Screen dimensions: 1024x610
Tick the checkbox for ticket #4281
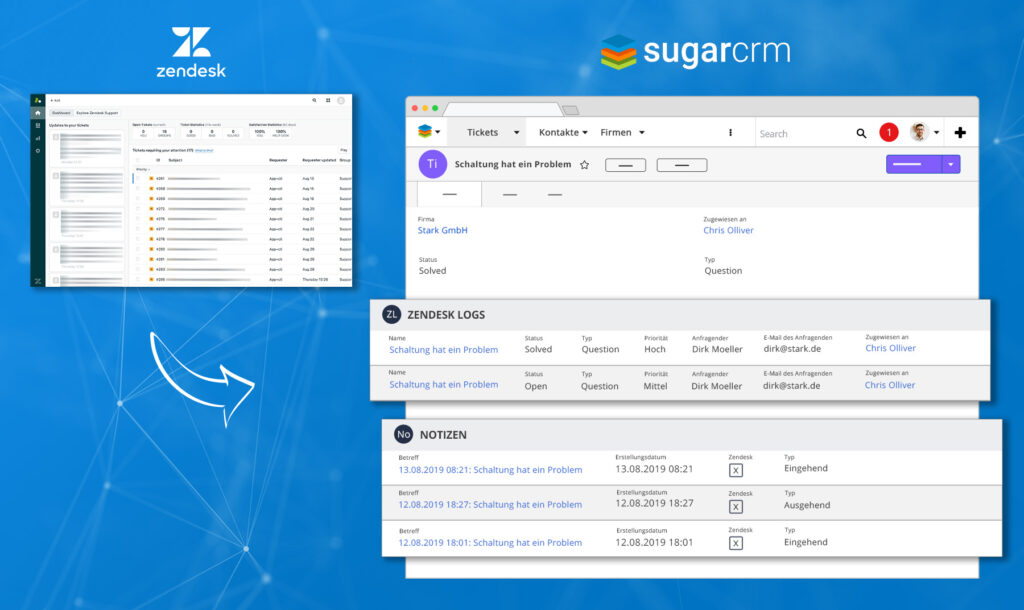pos(138,179)
